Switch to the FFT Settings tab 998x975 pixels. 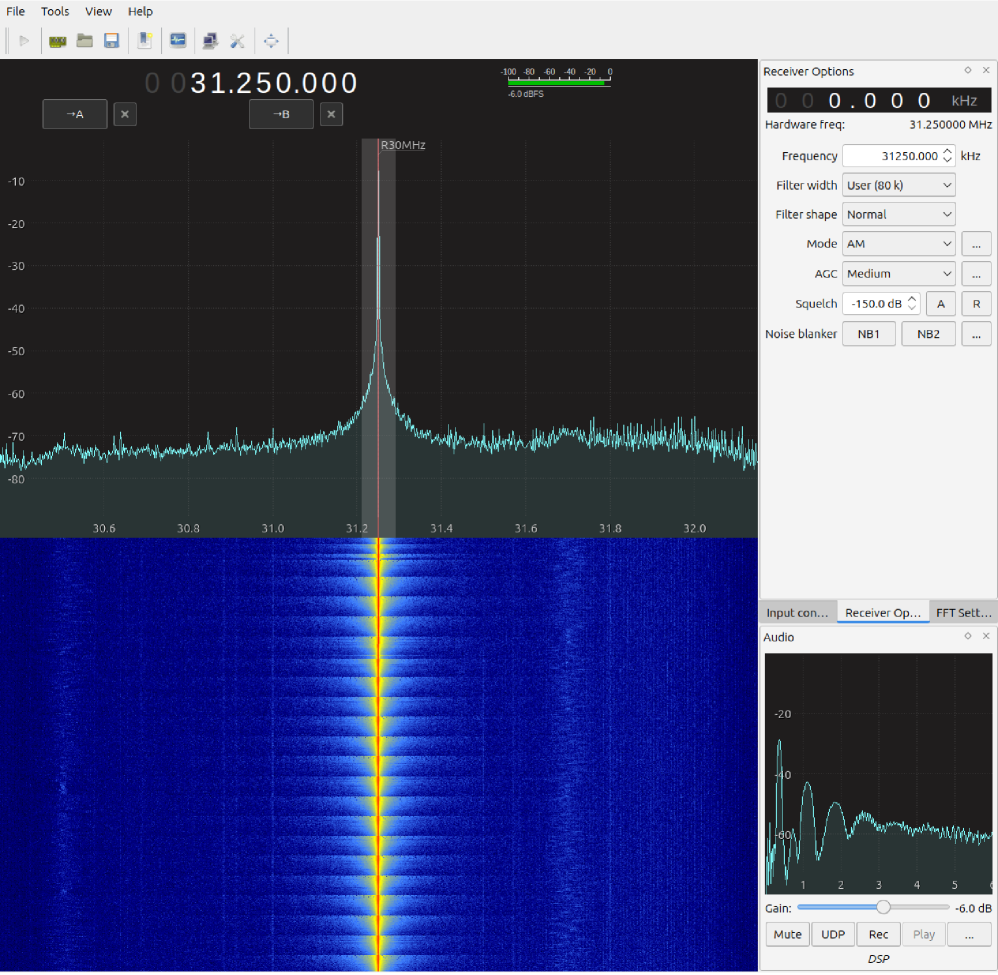pyautogui.click(x=963, y=612)
